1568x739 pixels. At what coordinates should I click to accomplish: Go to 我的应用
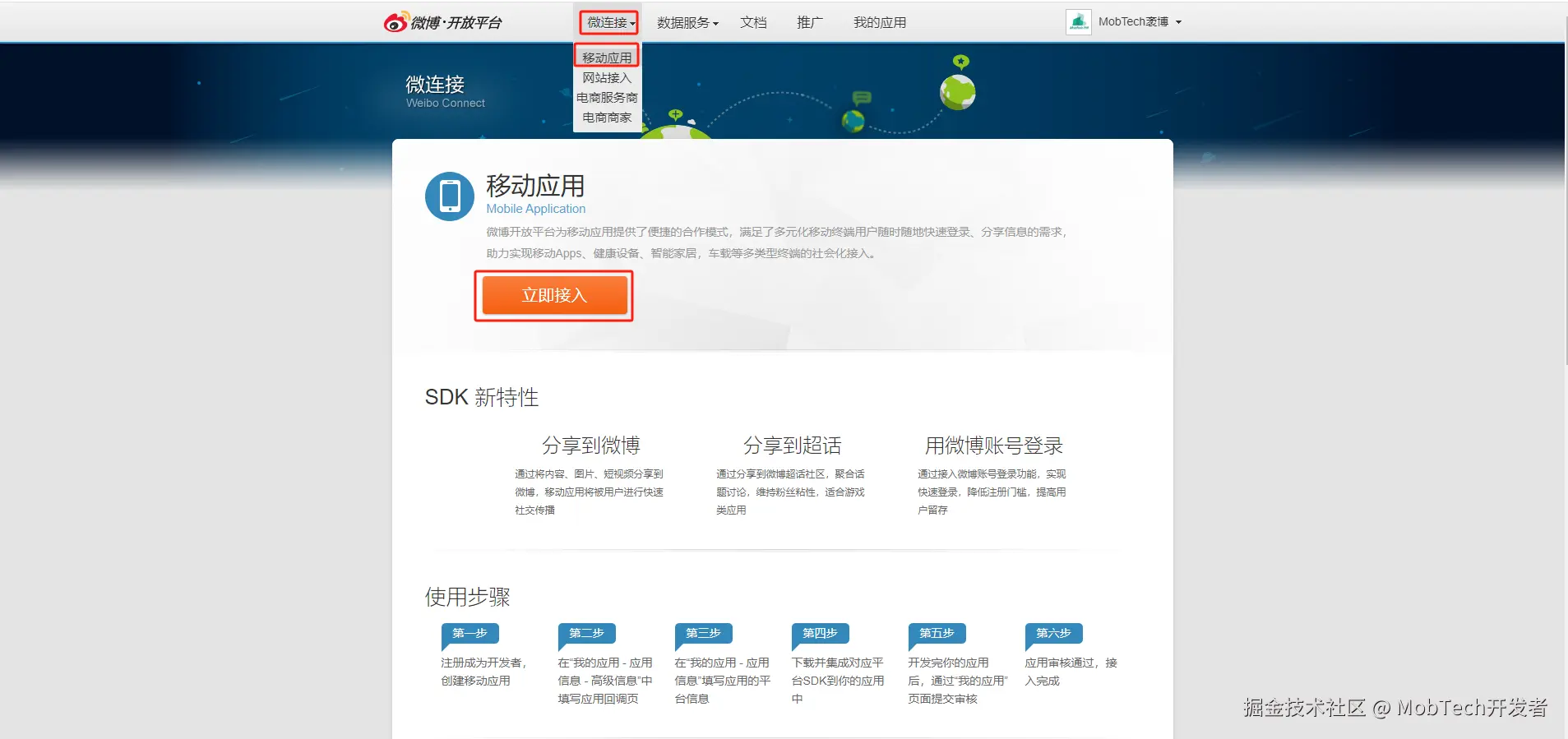[x=880, y=23]
